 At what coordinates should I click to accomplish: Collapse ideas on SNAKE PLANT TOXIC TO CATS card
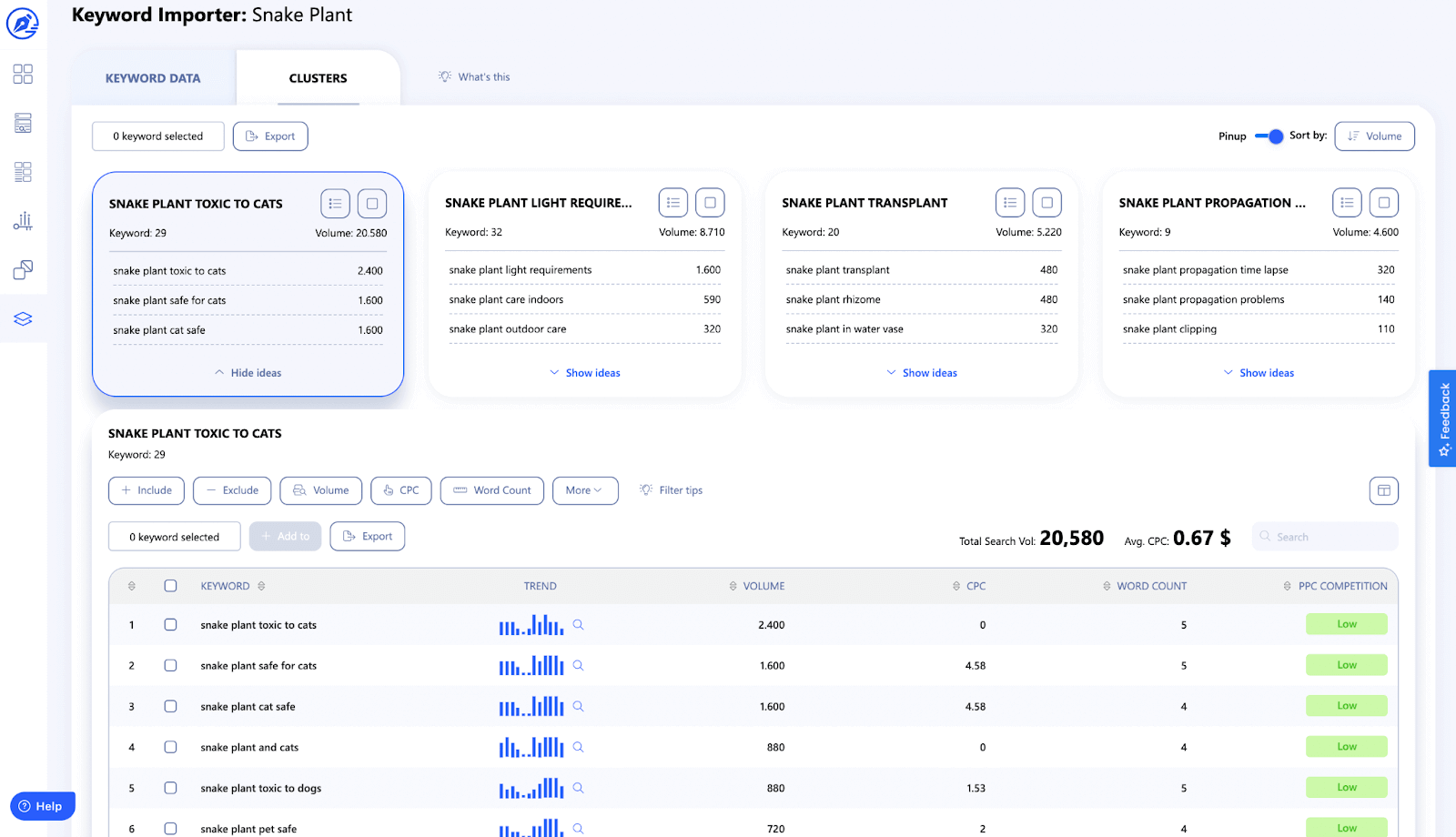247,372
